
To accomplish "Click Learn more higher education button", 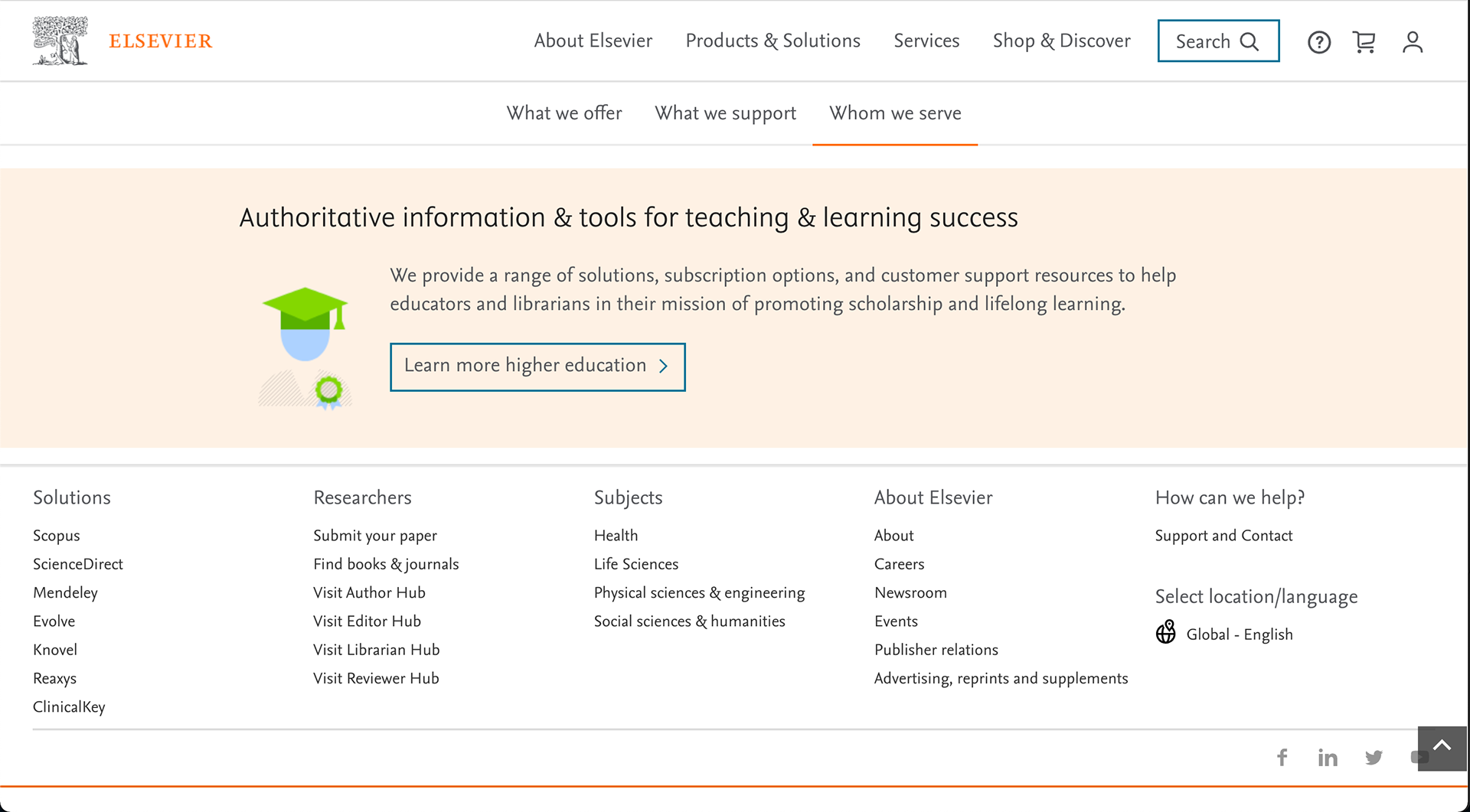I will tap(537, 367).
